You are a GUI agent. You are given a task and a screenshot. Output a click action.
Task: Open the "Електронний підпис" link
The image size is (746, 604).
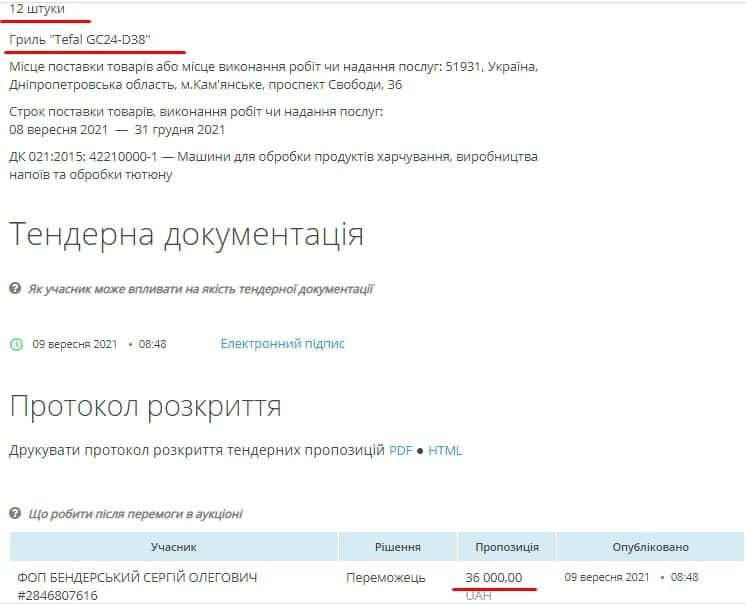point(282,344)
